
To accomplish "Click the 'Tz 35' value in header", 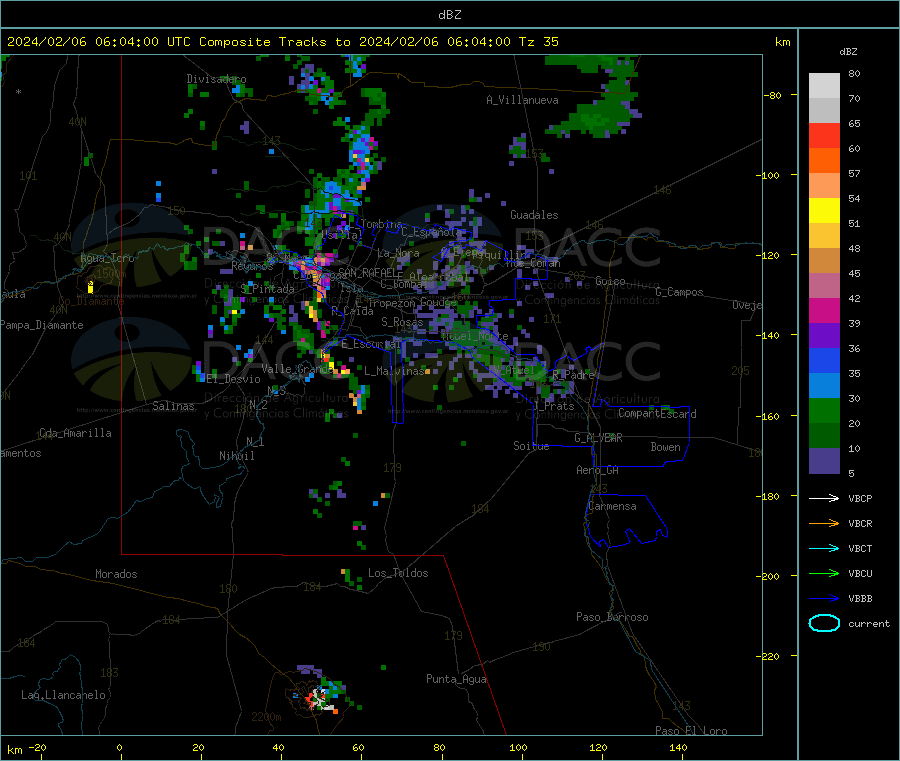I will [538, 42].
